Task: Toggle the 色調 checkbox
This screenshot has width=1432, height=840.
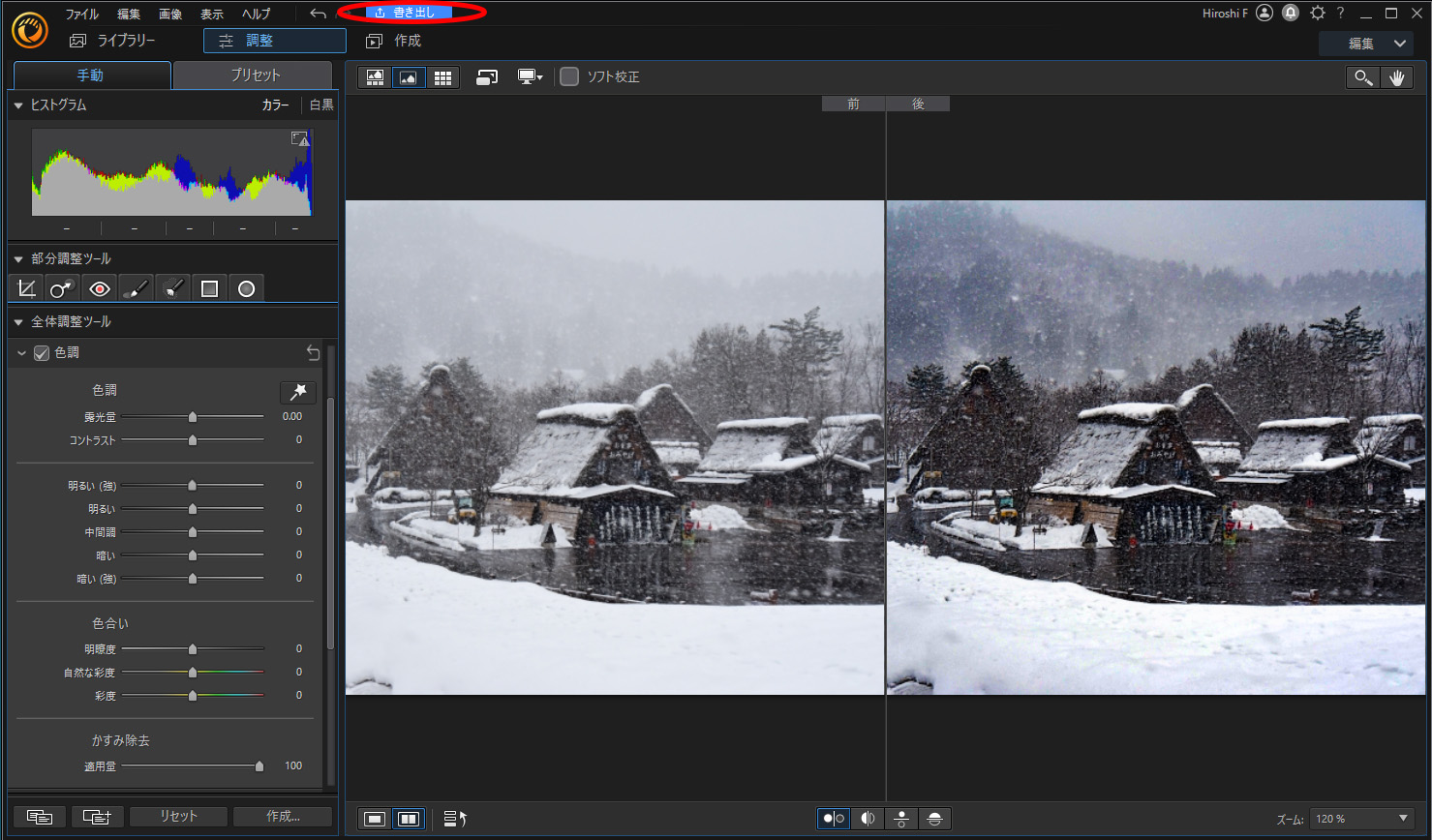Action: tap(42, 353)
